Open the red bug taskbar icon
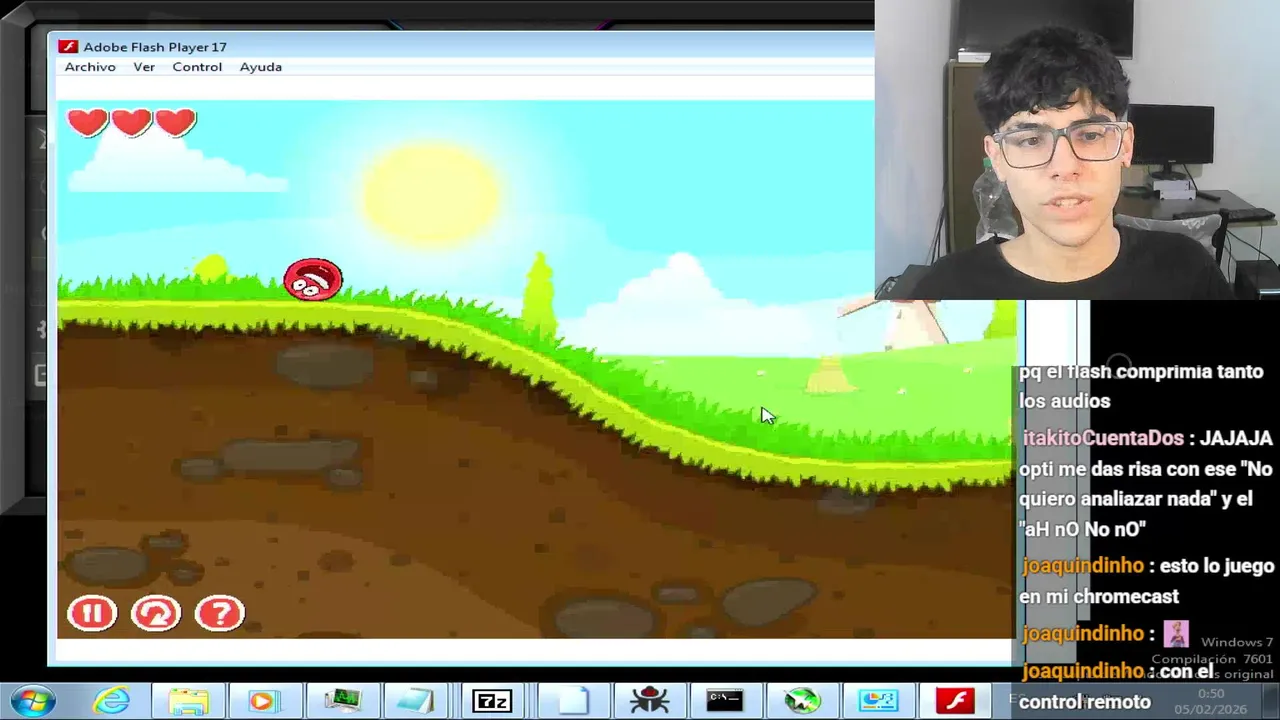The height and width of the screenshot is (720, 1280). [x=649, y=701]
